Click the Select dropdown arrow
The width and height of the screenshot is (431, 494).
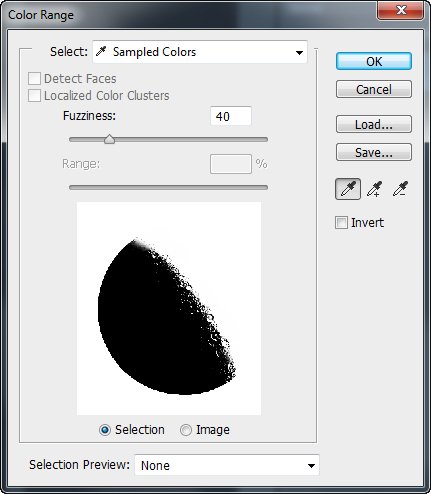299,53
